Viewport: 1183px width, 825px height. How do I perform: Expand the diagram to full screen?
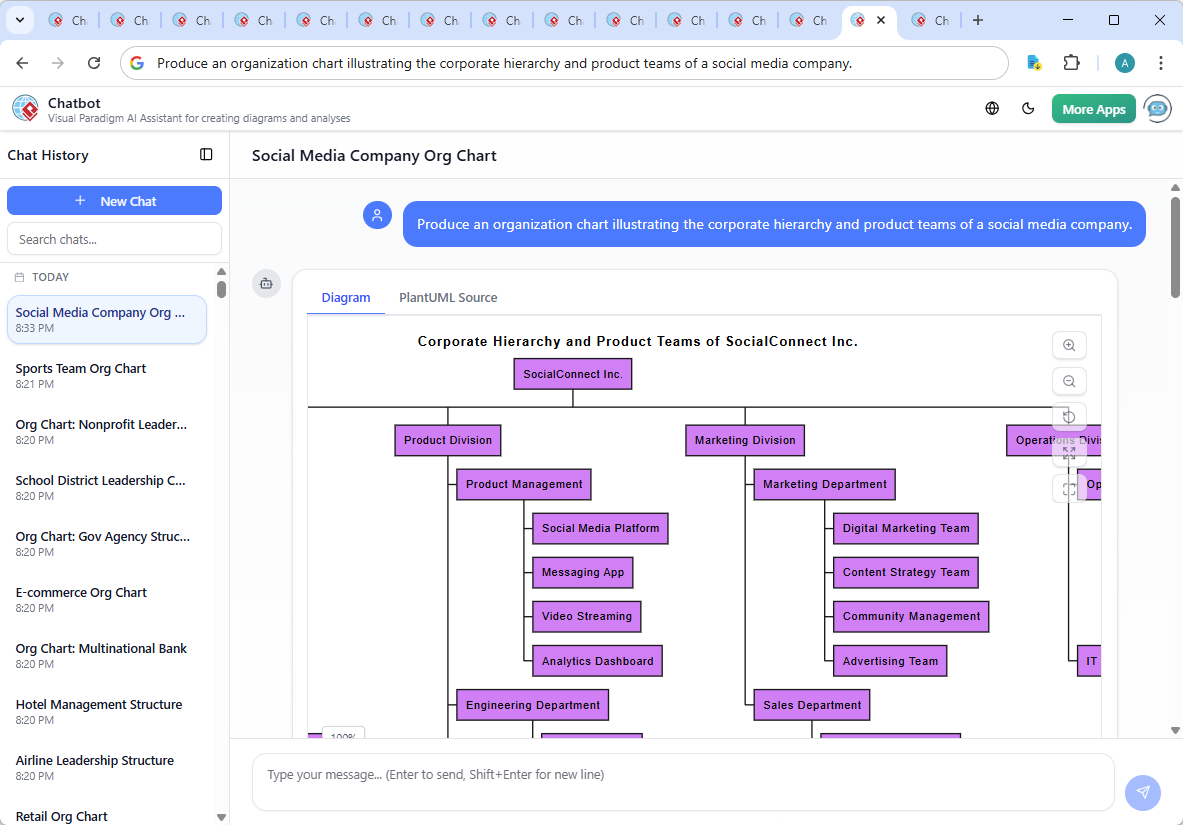tap(1069, 452)
